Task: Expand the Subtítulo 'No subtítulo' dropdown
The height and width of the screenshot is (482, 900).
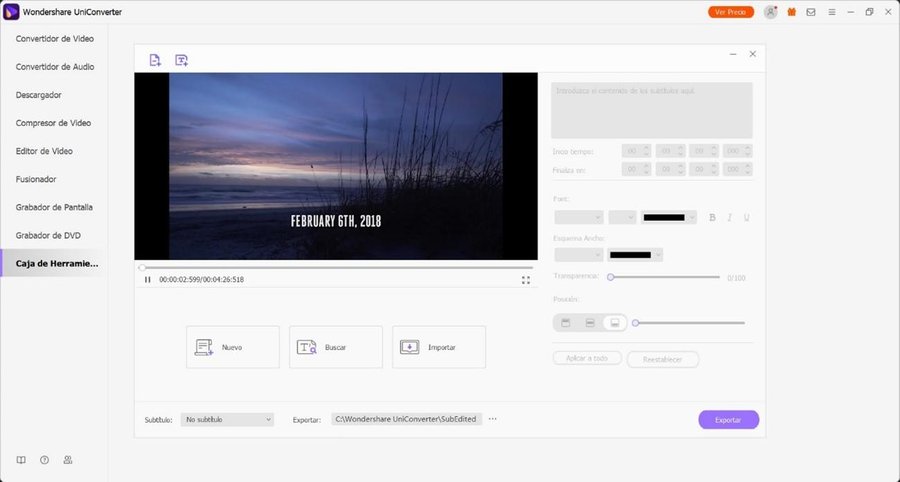Action: tap(228, 420)
